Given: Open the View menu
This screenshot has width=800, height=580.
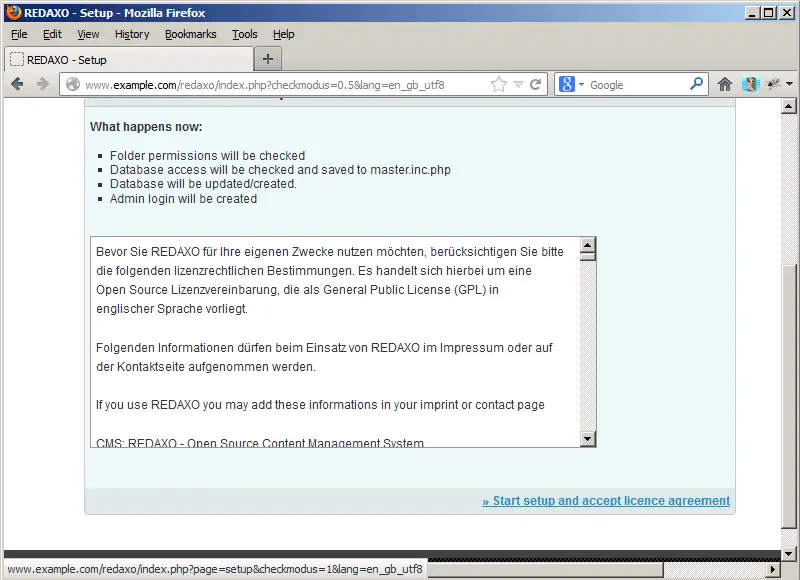Looking at the screenshot, I should click(x=88, y=34).
